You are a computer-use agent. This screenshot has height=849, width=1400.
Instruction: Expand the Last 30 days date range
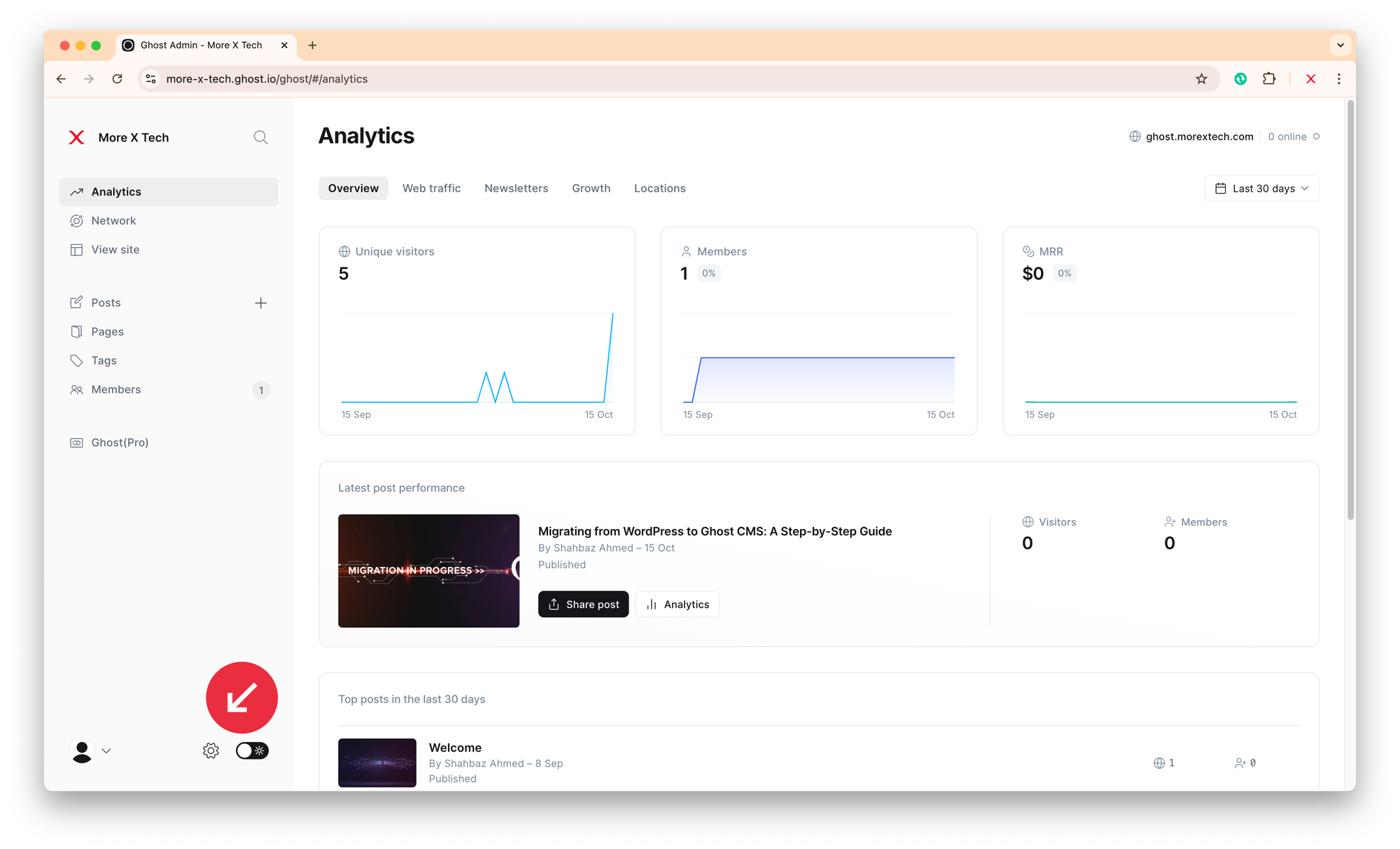[1261, 189]
